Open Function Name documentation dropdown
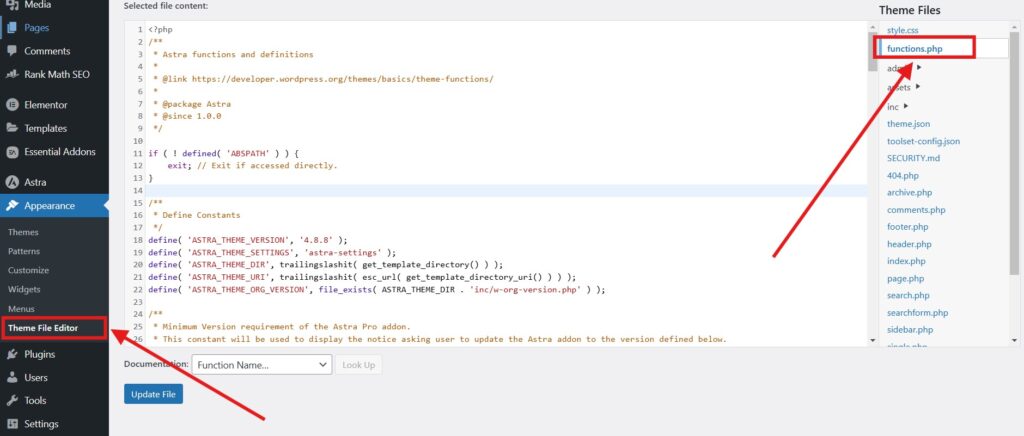This screenshot has height=436, width=1024. 261,365
